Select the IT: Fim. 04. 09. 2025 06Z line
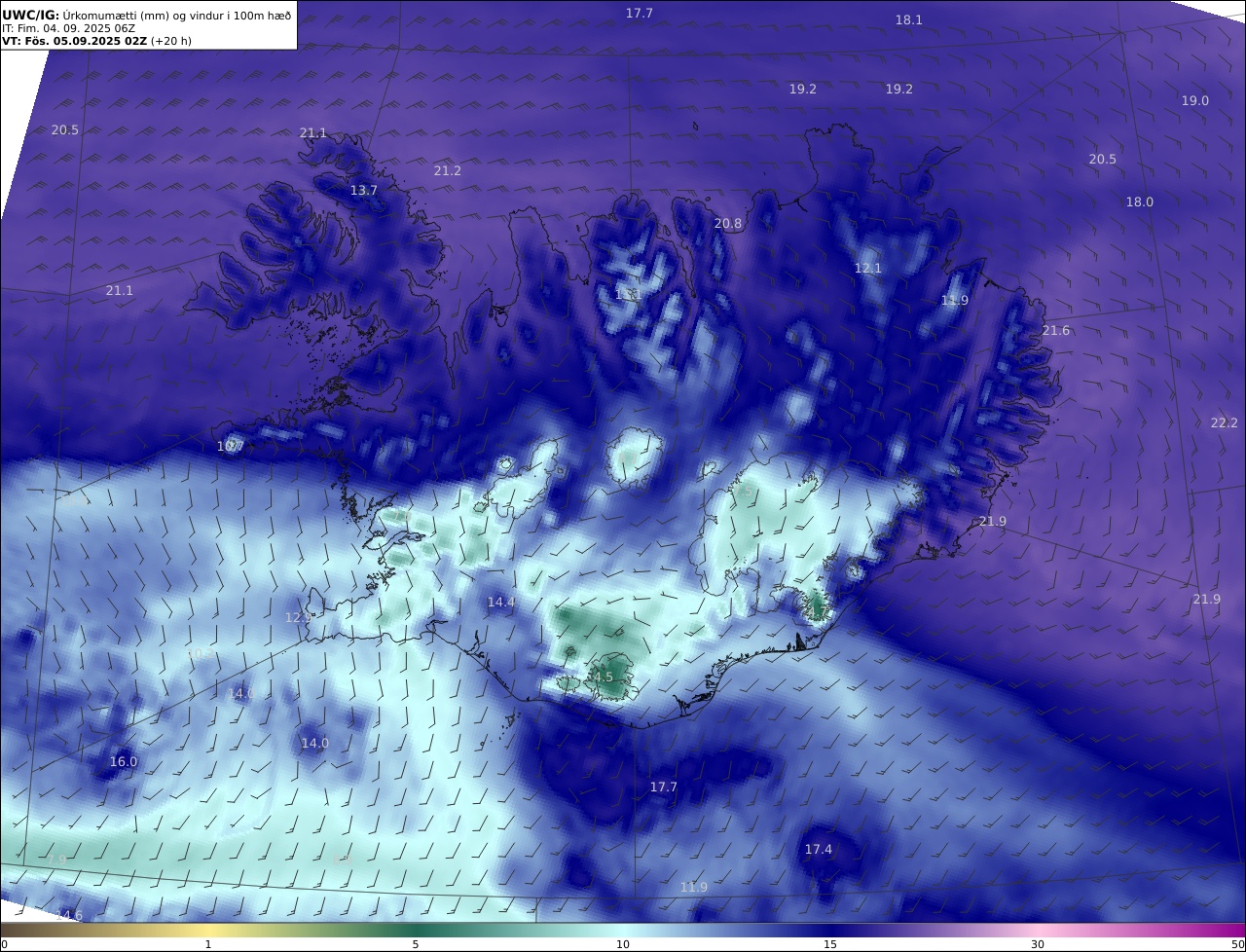The image size is (1246, 952). point(68,29)
